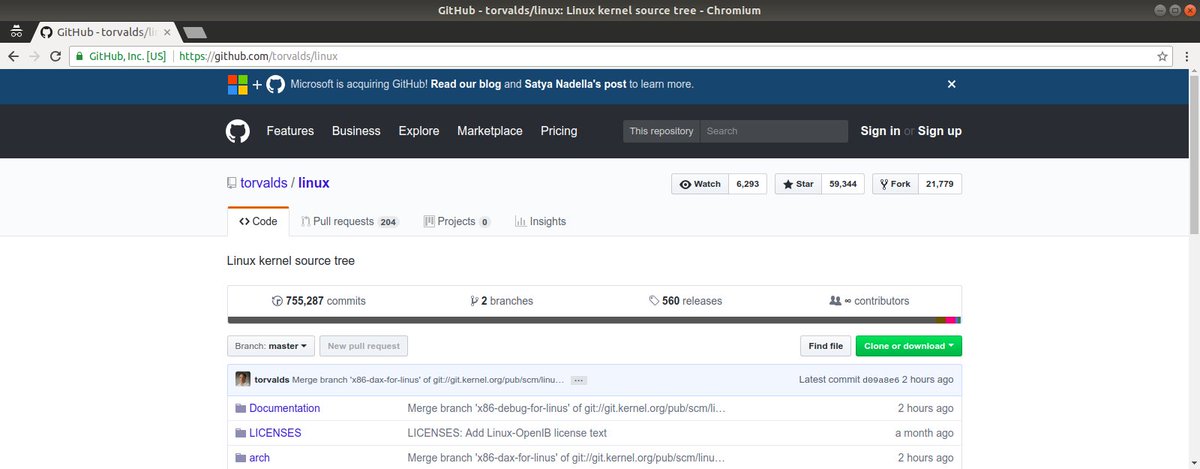The width and height of the screenshot is (1200, 469).
Task: Open the Insights tab
Action: click(540, 221)
